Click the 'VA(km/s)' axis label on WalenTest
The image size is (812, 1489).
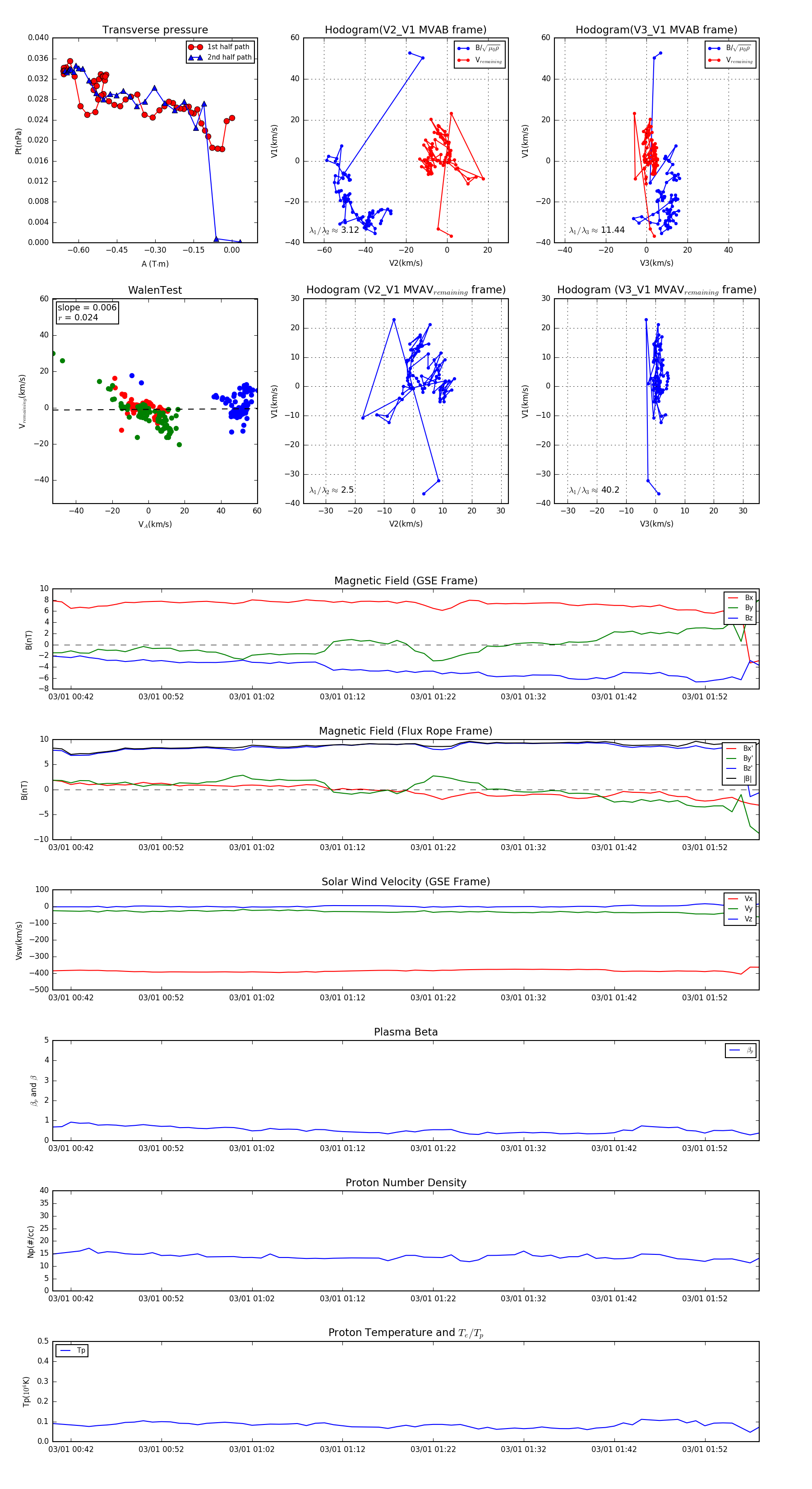(155, 525)
